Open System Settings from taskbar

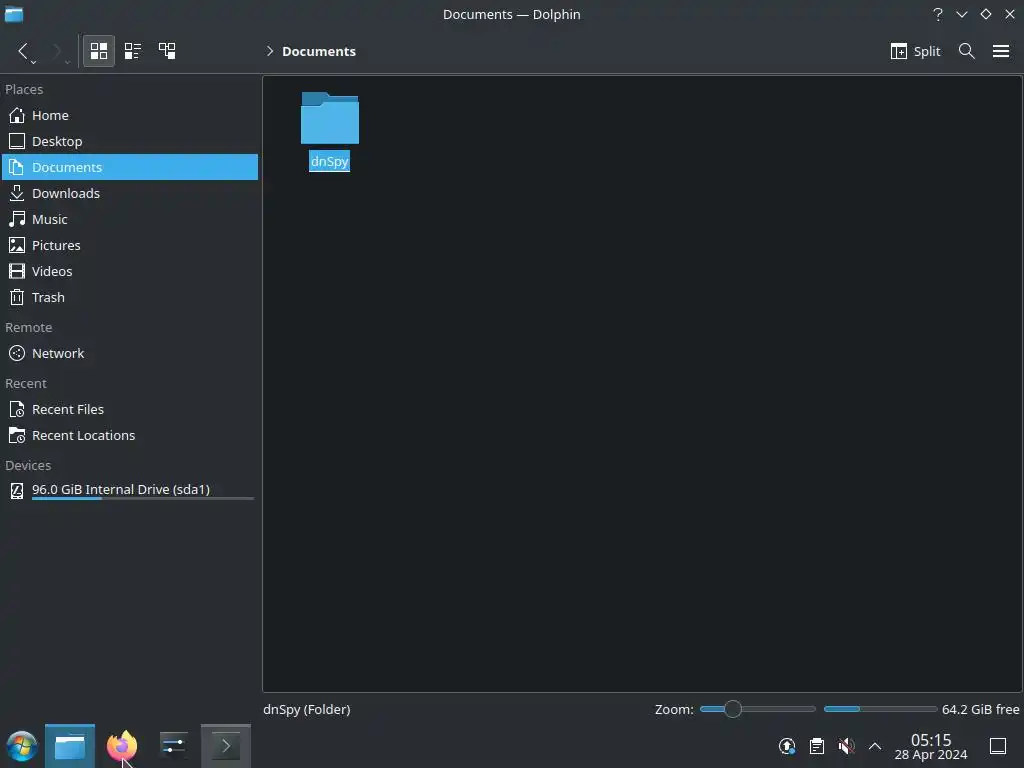coord(173,746)
